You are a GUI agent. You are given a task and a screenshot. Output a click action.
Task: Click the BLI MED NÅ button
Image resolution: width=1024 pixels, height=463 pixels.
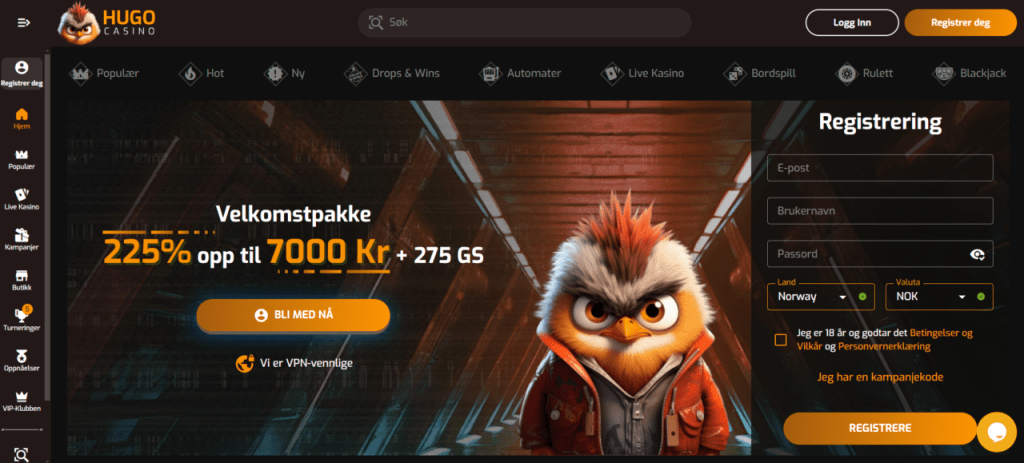point(293,315)
